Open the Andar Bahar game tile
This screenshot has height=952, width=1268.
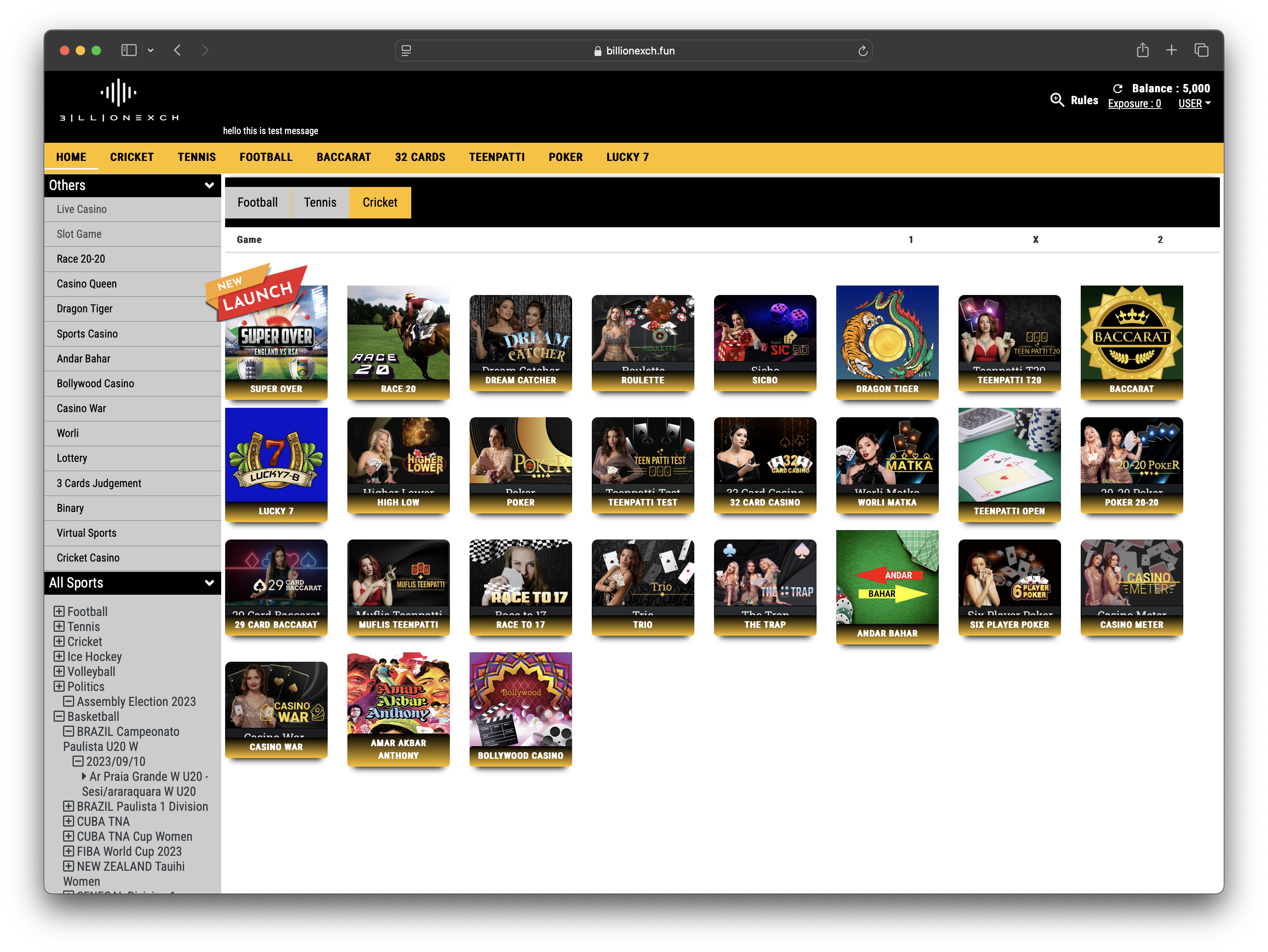[x=887, y=585]
